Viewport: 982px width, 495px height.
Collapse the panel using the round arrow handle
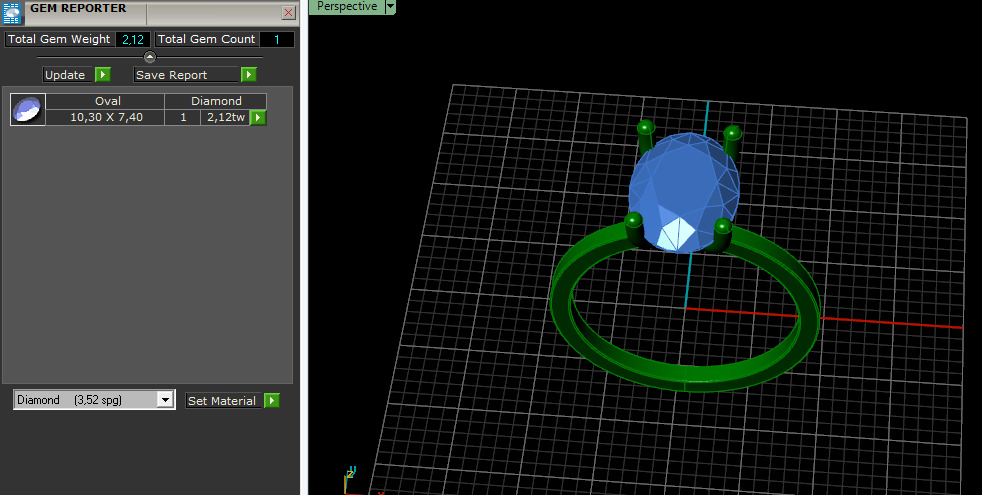click(150, 57)
